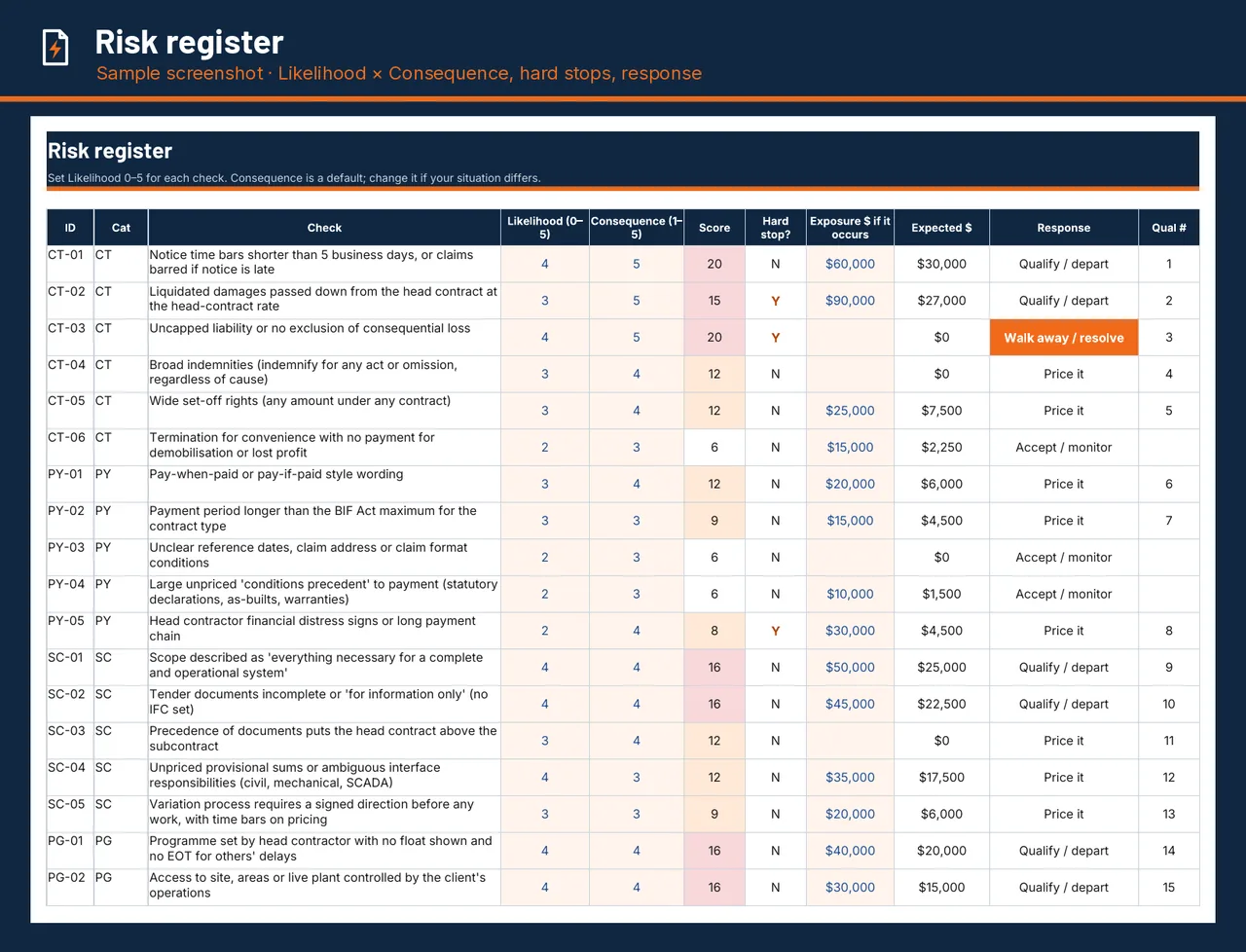1246x952 pixels.
Task: Click the PY-01 ID cell
Action: coord(70,484)
